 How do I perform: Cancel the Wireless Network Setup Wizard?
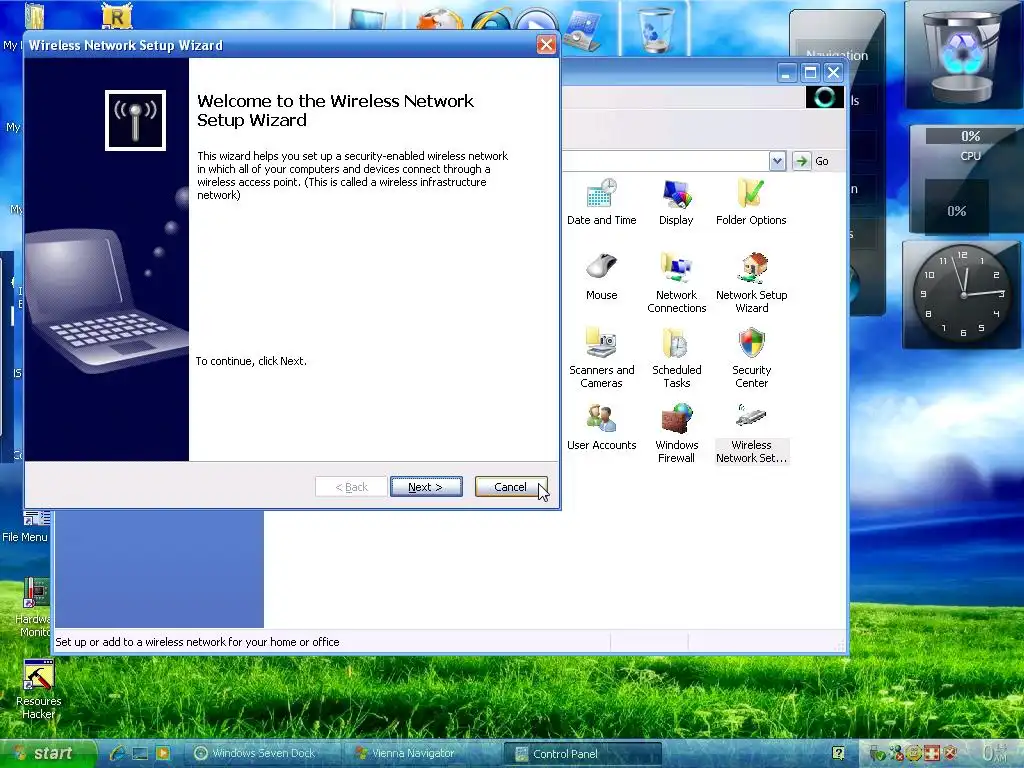[x=511, y=487]
